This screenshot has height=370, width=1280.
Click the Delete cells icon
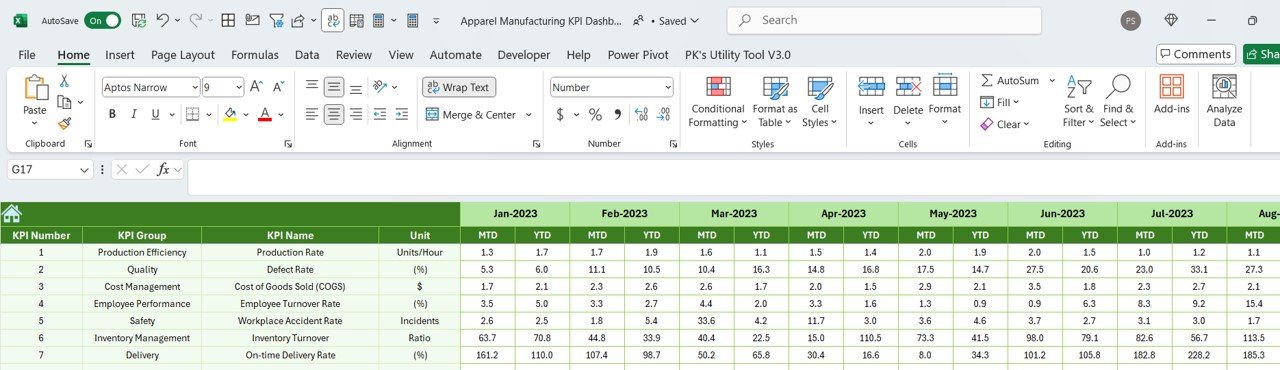pos(908,87)
